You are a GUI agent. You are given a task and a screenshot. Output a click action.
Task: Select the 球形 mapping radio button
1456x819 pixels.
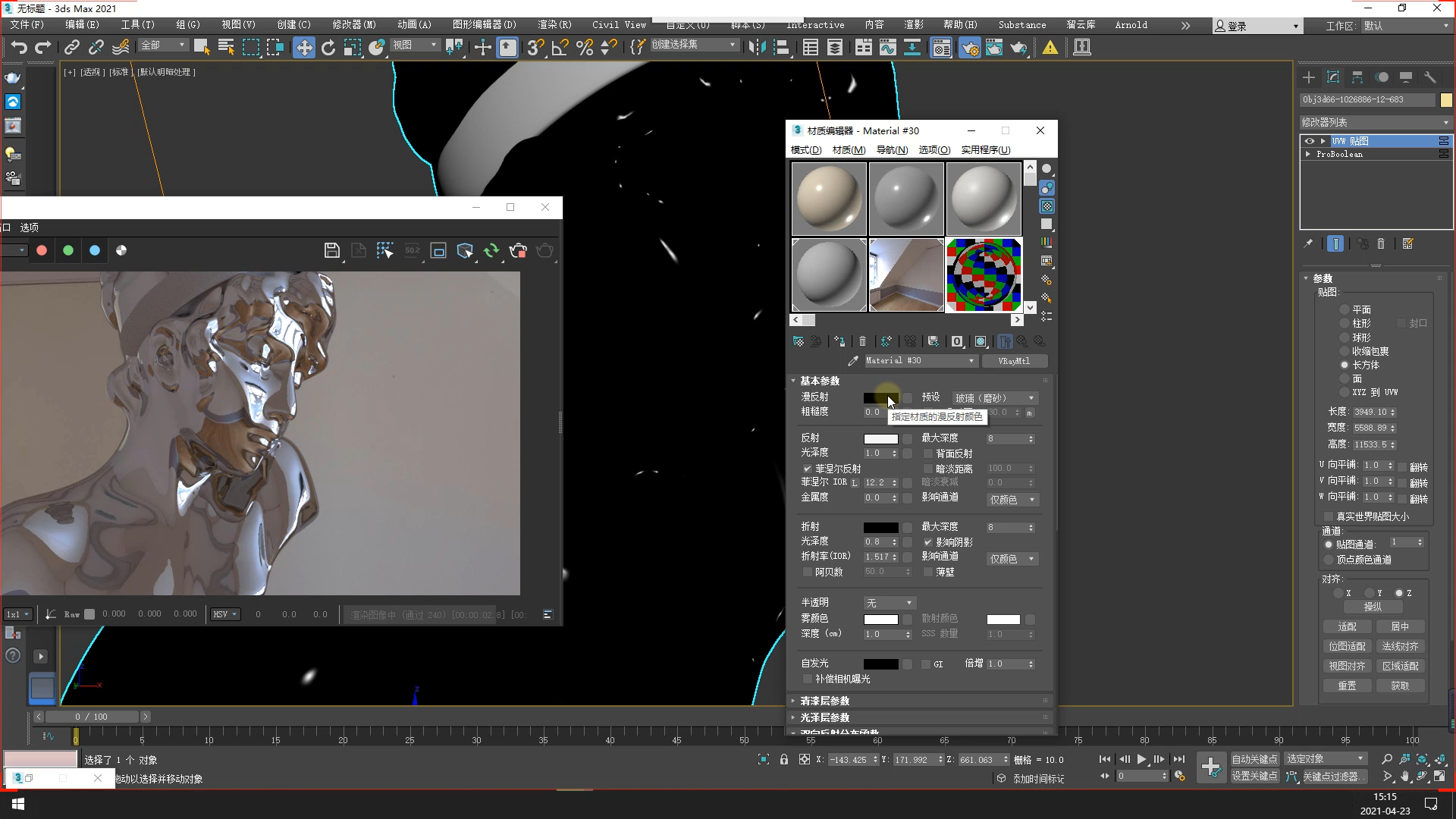pos(1345,337)
